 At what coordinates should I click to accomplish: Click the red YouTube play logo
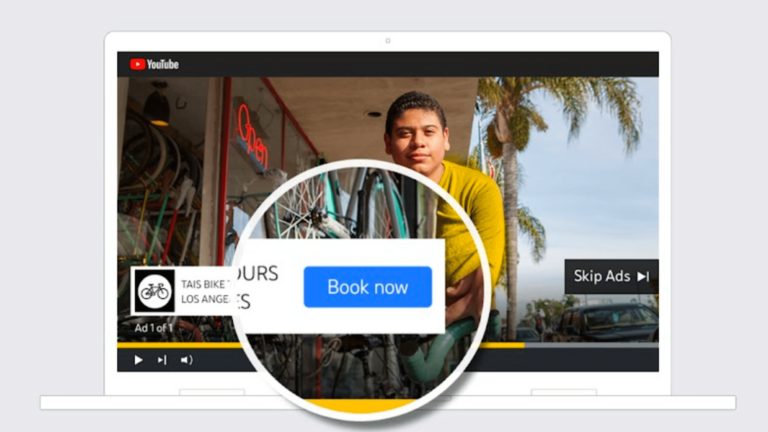138,64
